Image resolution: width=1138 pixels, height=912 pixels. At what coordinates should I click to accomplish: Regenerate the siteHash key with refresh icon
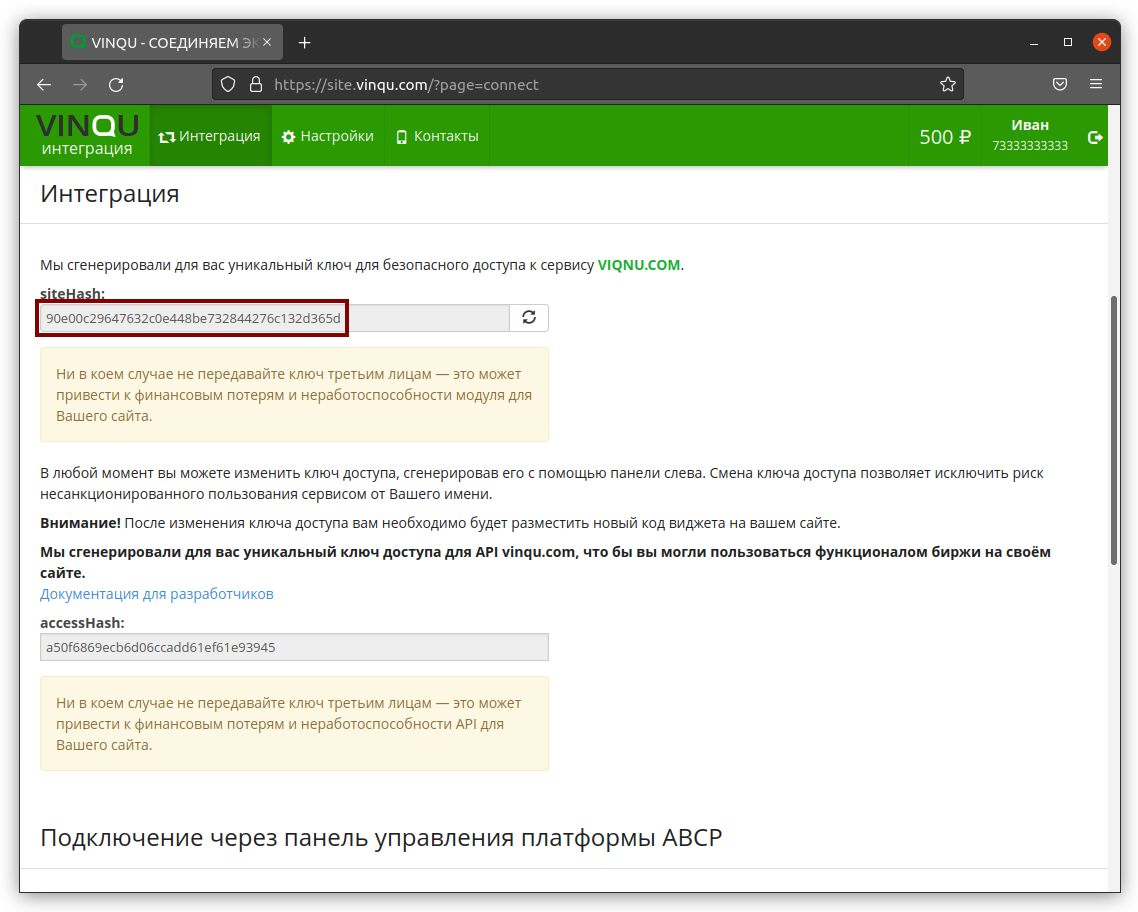(529, 318)
